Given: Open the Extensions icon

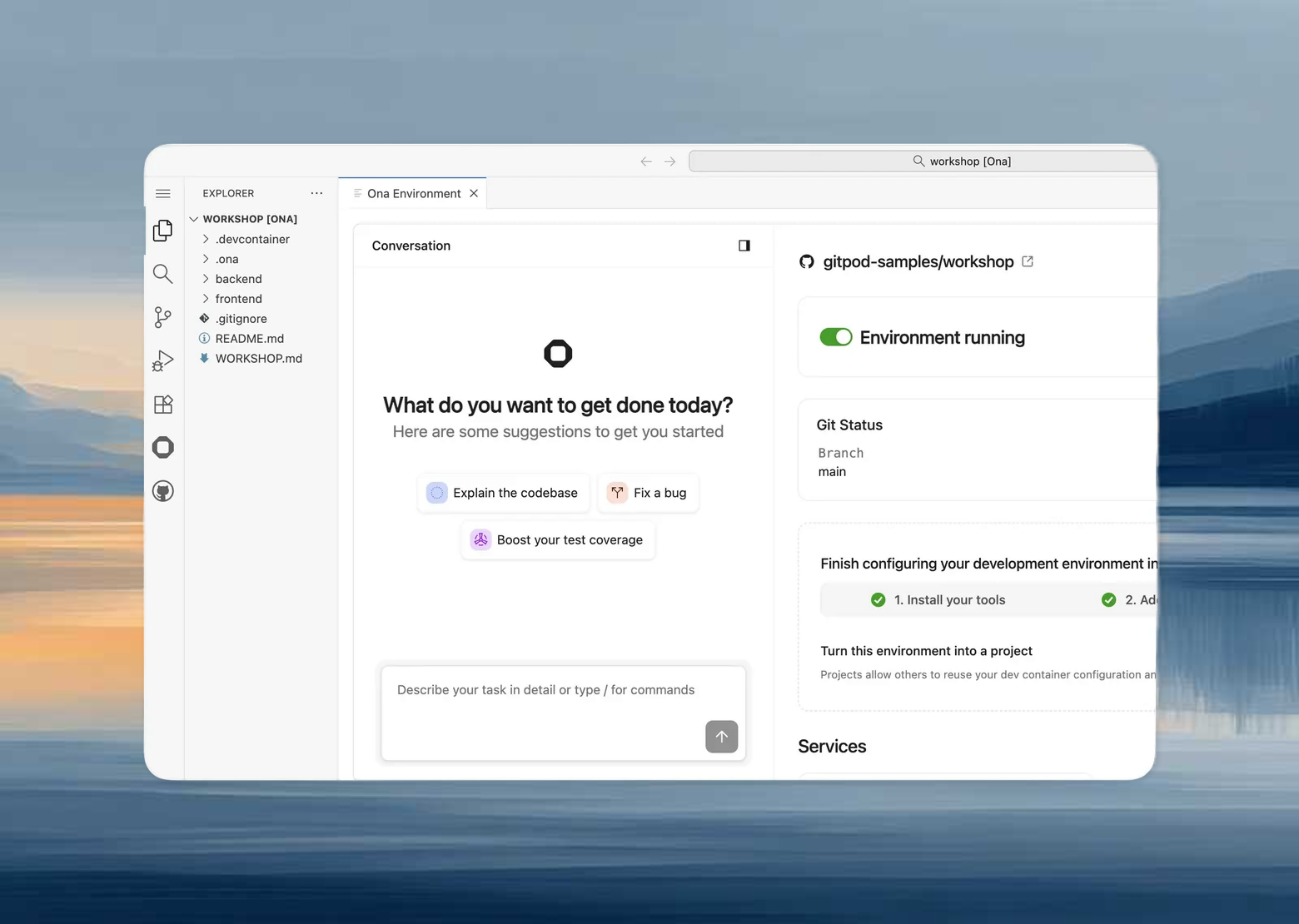Looking at the screenshot, I should click(x=162, y=404).
